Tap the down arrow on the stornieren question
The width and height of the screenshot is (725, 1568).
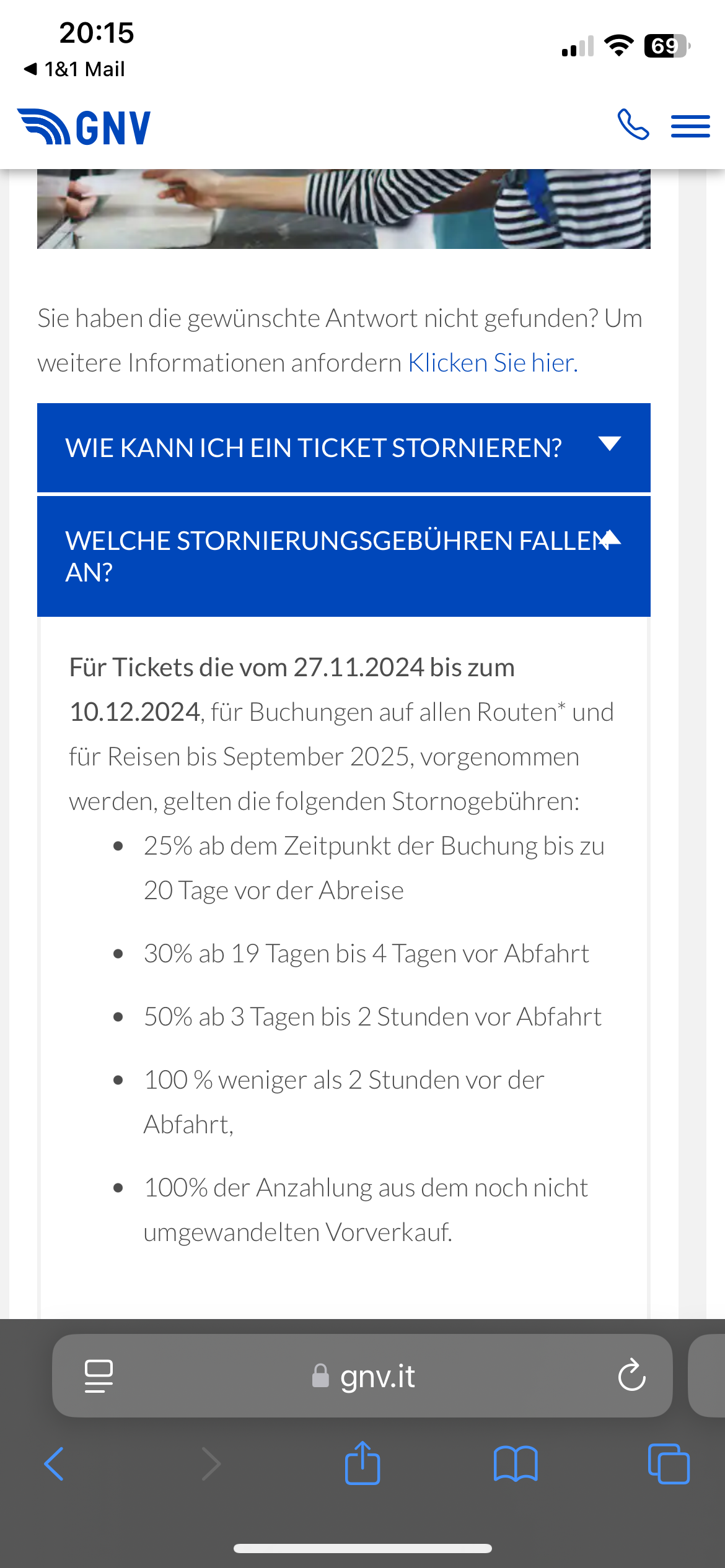[610, 443]
